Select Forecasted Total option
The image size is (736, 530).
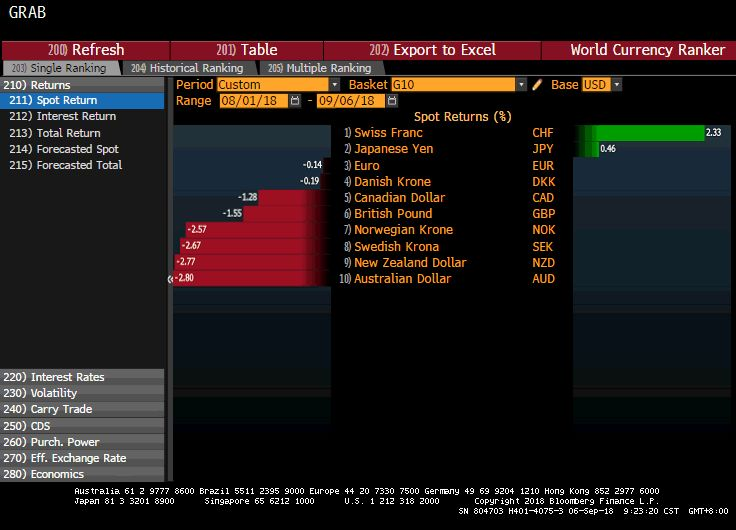click(x=82, y=165)
